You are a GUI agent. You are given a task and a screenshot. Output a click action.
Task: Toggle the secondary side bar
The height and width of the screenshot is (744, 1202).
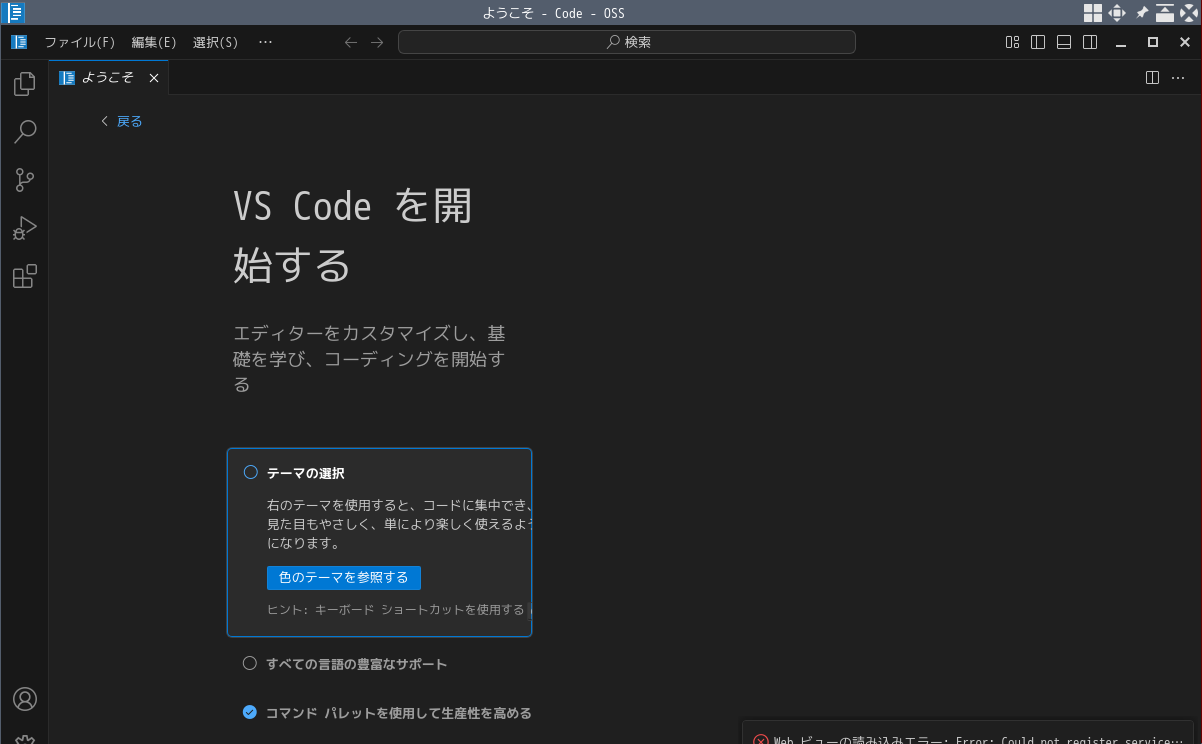pos(1090,42)
